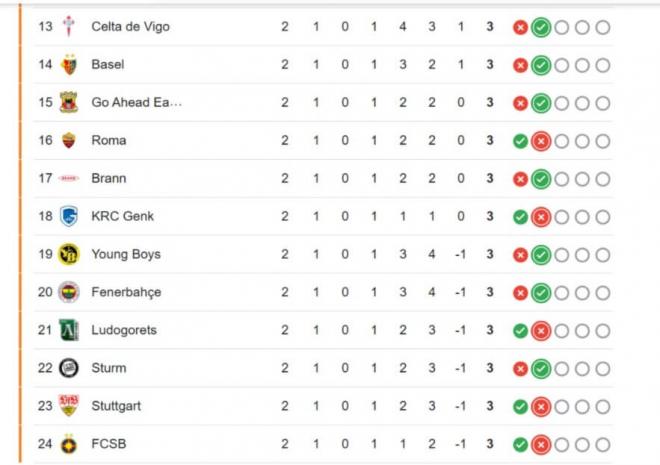
Task: Click the green win icon in Roma's form
Action: pyautogui.click(x=520, y=140)
